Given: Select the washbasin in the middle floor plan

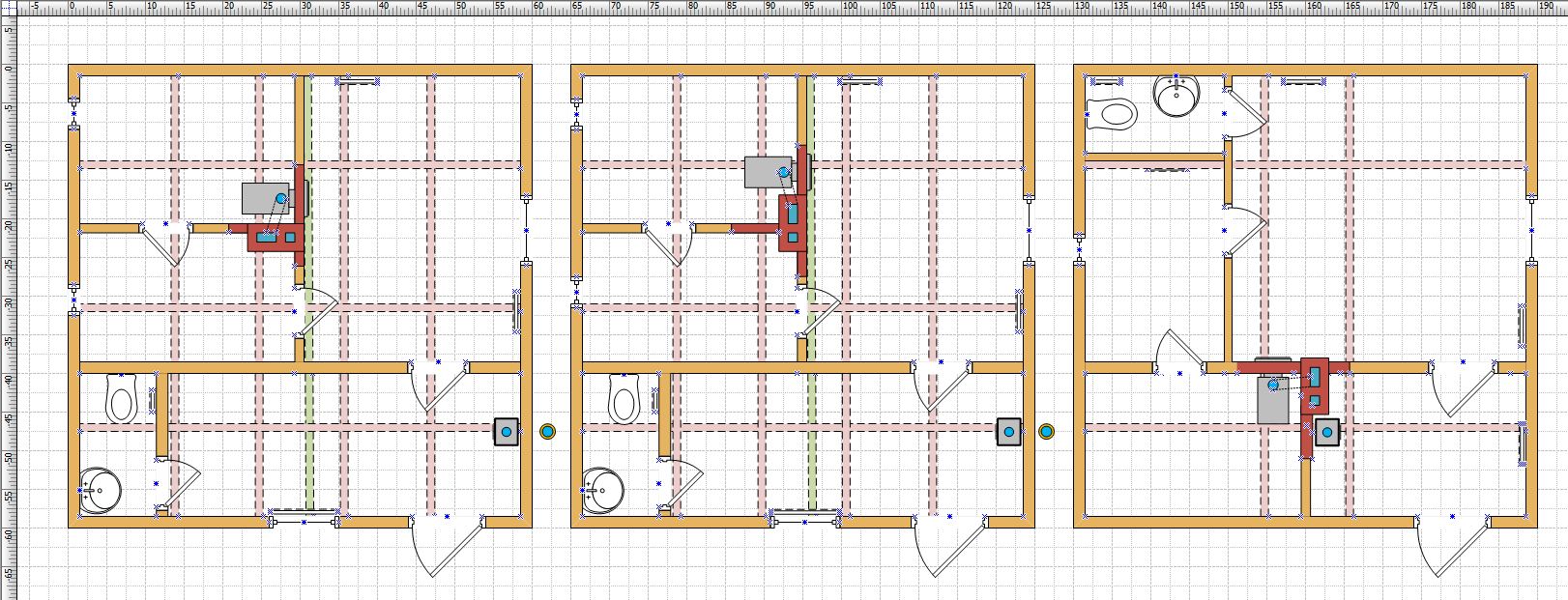Looking at the screenshot, I should click(x=603, y=490).
